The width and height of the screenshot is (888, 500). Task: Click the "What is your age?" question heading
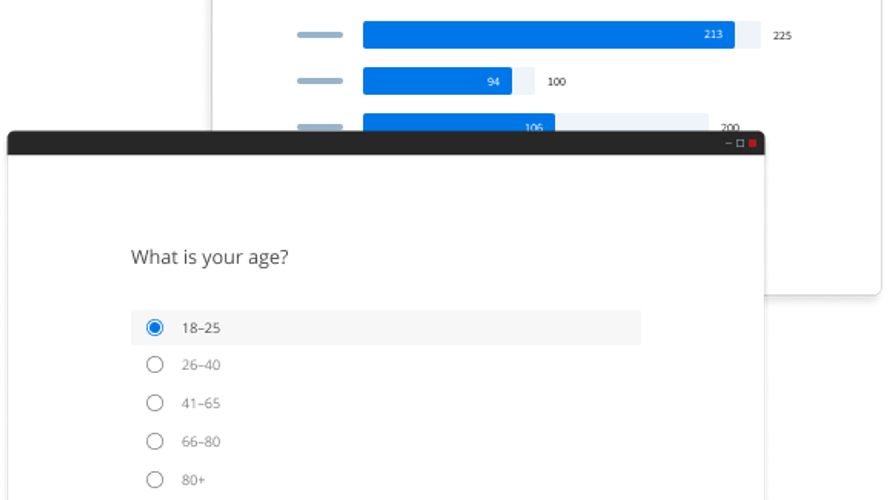(x=210, y=257)
